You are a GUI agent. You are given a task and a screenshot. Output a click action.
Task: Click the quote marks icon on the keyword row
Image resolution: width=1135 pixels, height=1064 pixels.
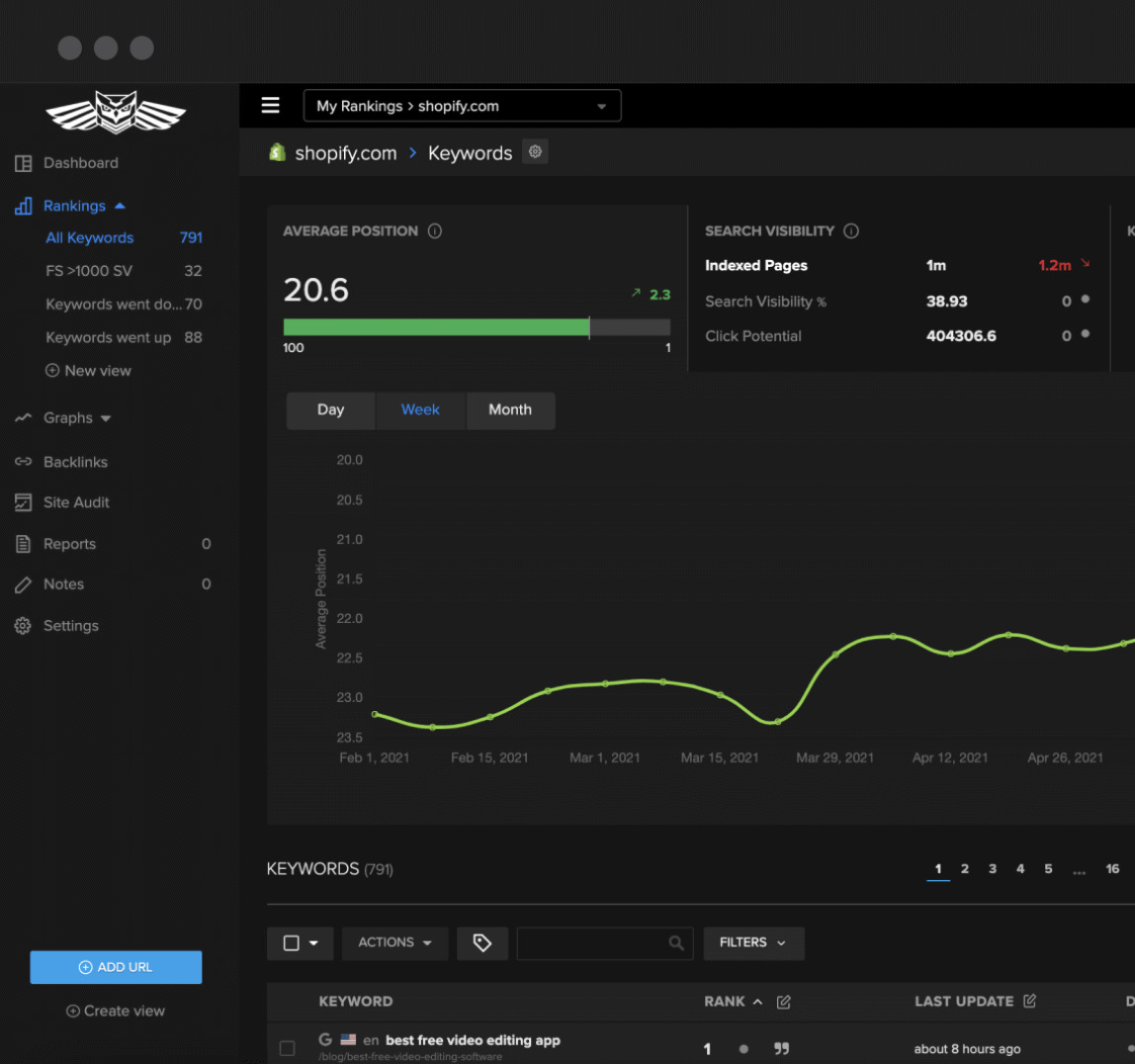point(782,1048)
